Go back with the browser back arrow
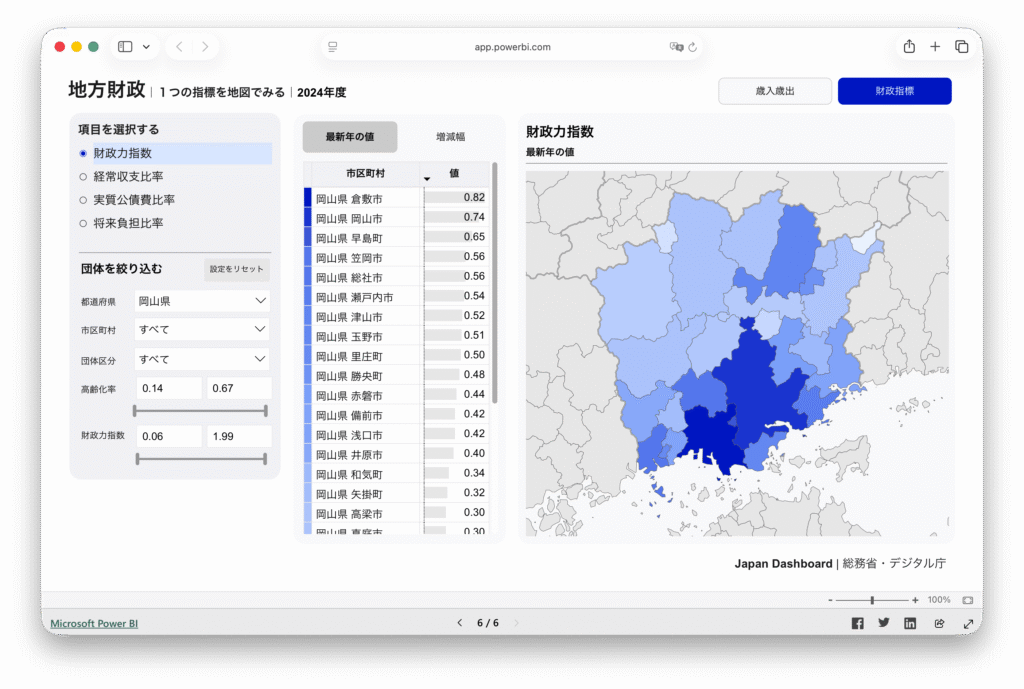Image resolution: width=1024 pixels, height=689 pixels. [179, 46]
